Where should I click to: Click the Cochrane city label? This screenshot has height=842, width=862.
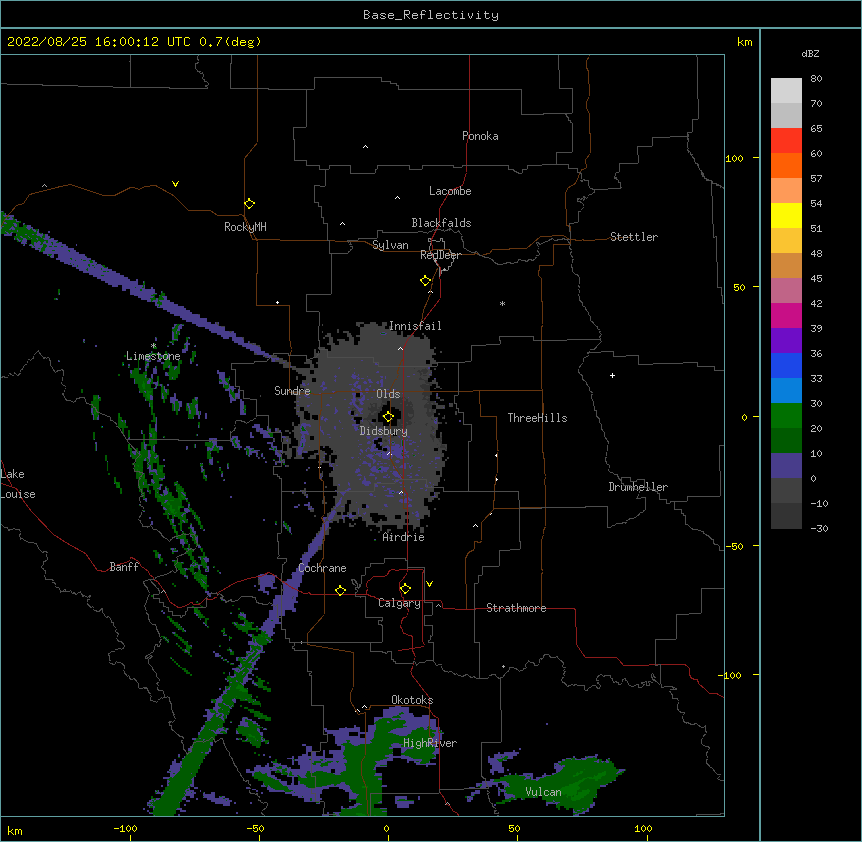pos(322,568)
